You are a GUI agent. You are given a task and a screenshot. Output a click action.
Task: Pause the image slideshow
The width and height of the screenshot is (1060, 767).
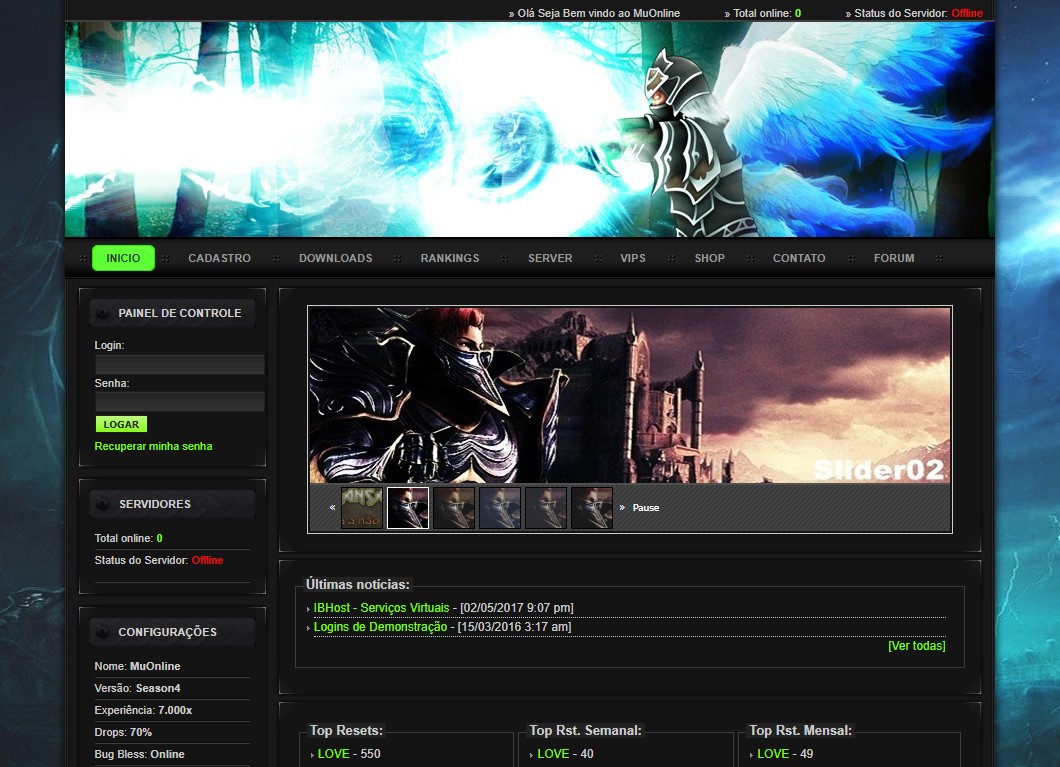[x=646, y=508]
